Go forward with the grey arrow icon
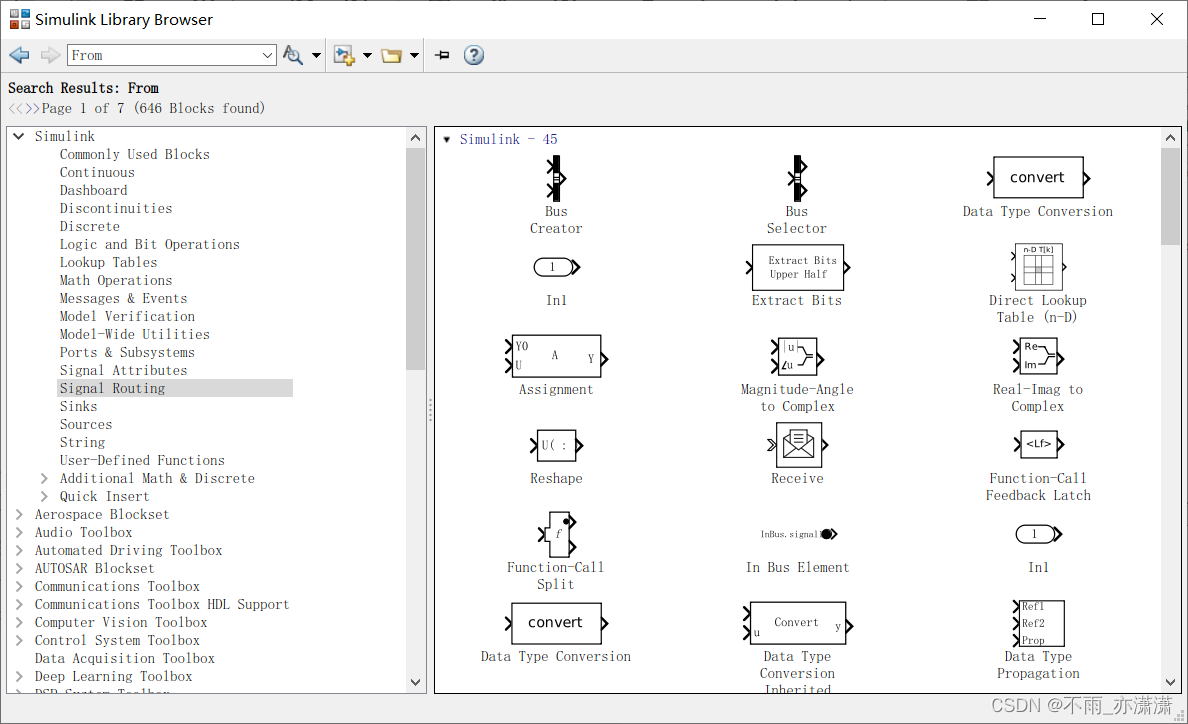 (x=50, y=55)
